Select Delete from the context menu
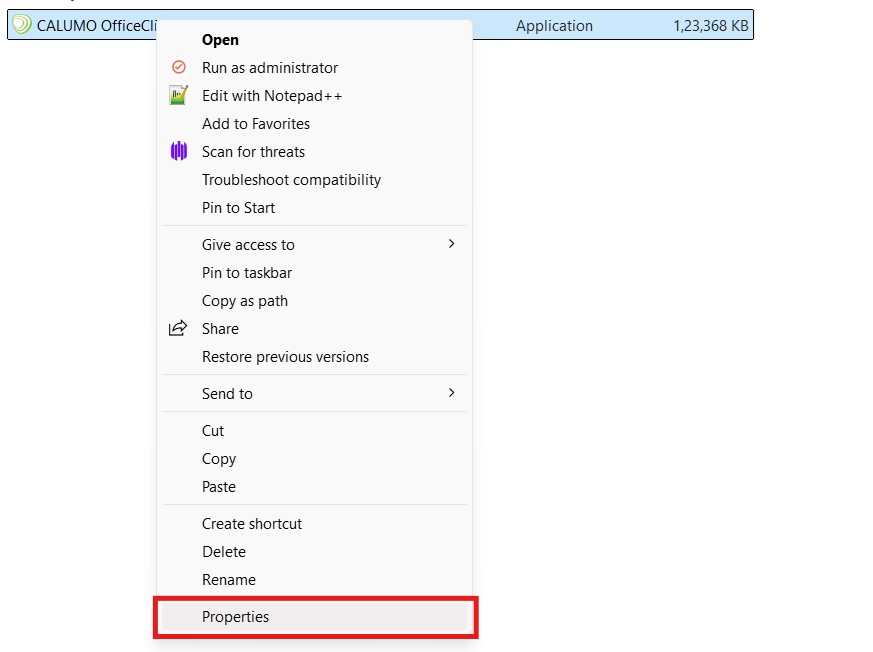873x652 pixels. click(224, 552)
